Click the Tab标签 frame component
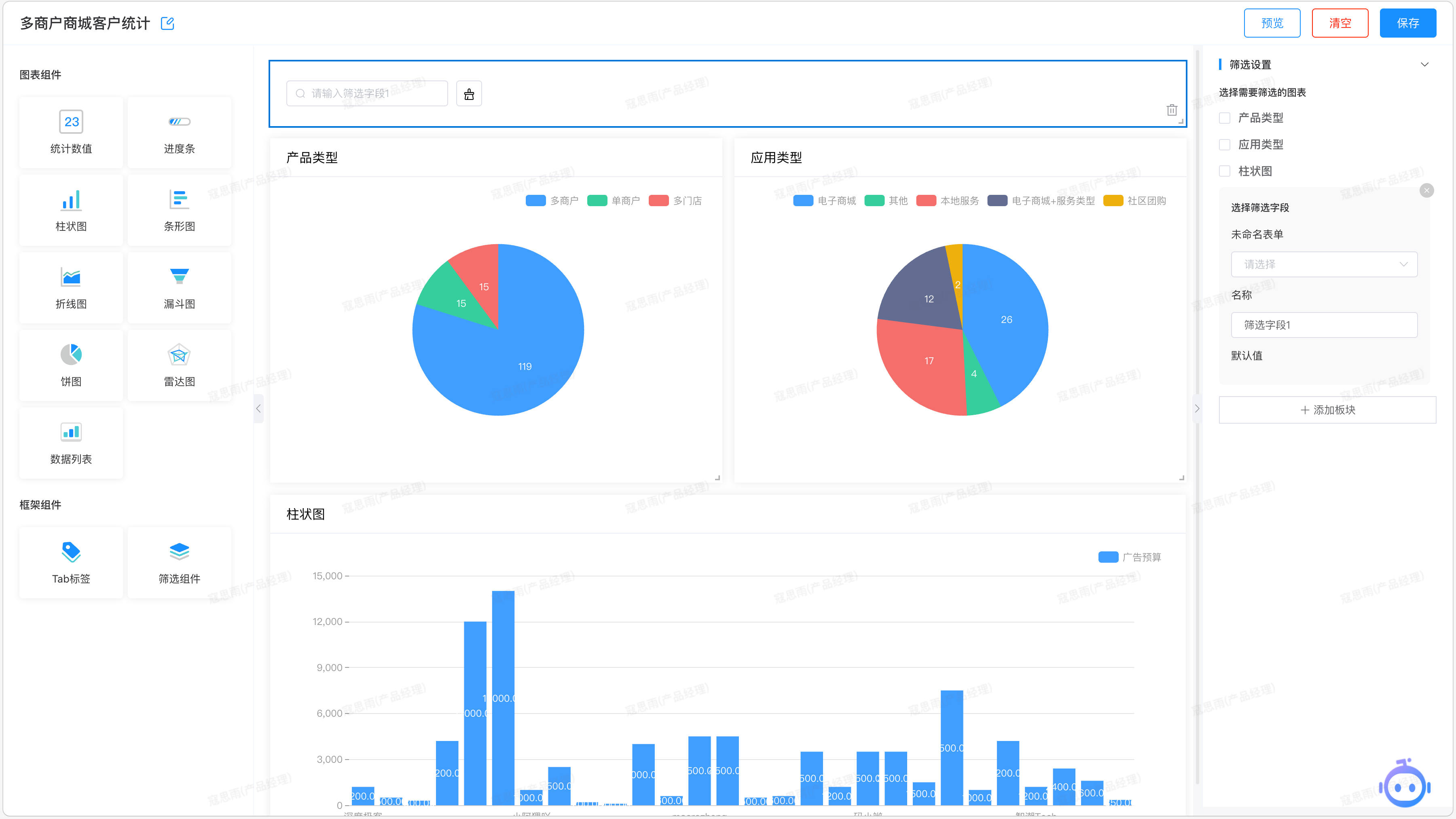 point(71,562)
